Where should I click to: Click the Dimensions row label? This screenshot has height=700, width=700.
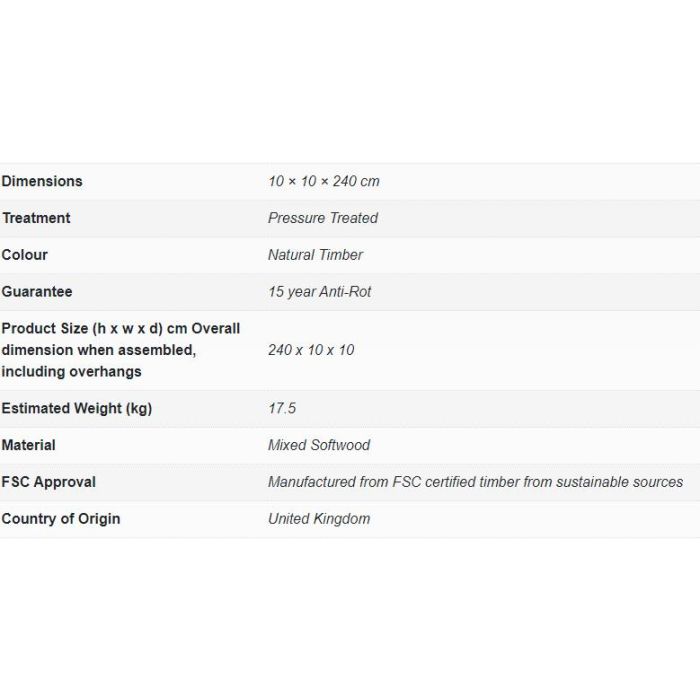click(x=42, y=181)
